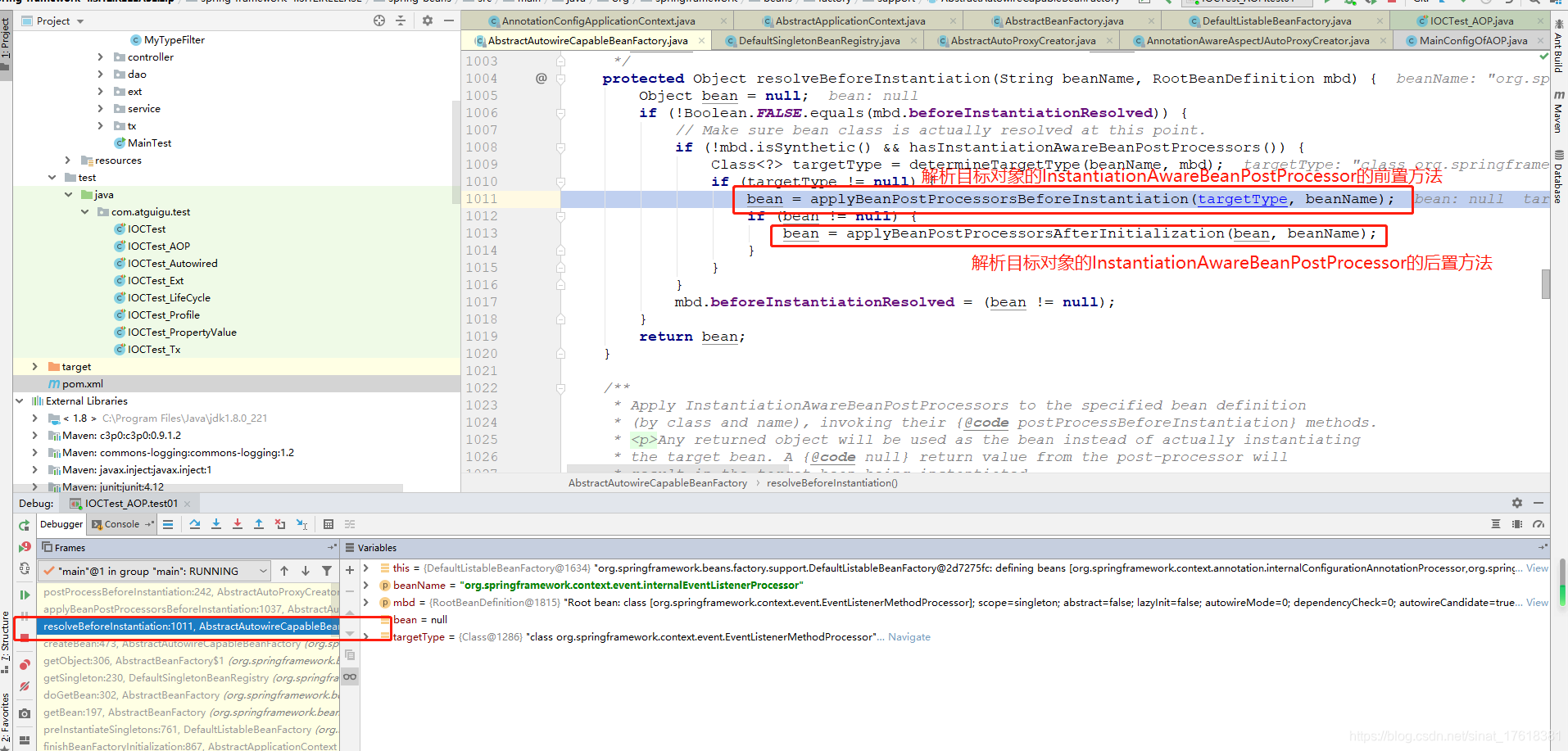Click the Project tree vertical scrollbar
This screenshot has width=1568, height=751.
(455, 152)
